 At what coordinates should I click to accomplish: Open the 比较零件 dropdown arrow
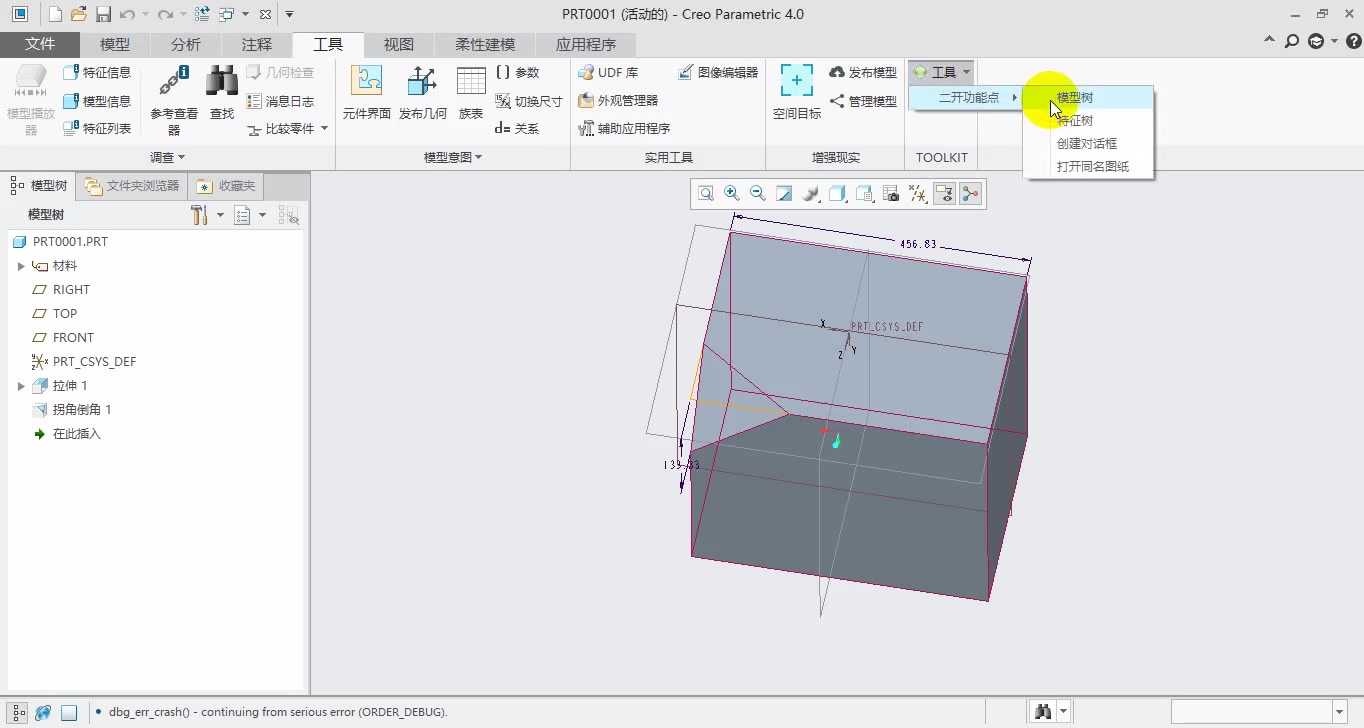click(324, 129)
